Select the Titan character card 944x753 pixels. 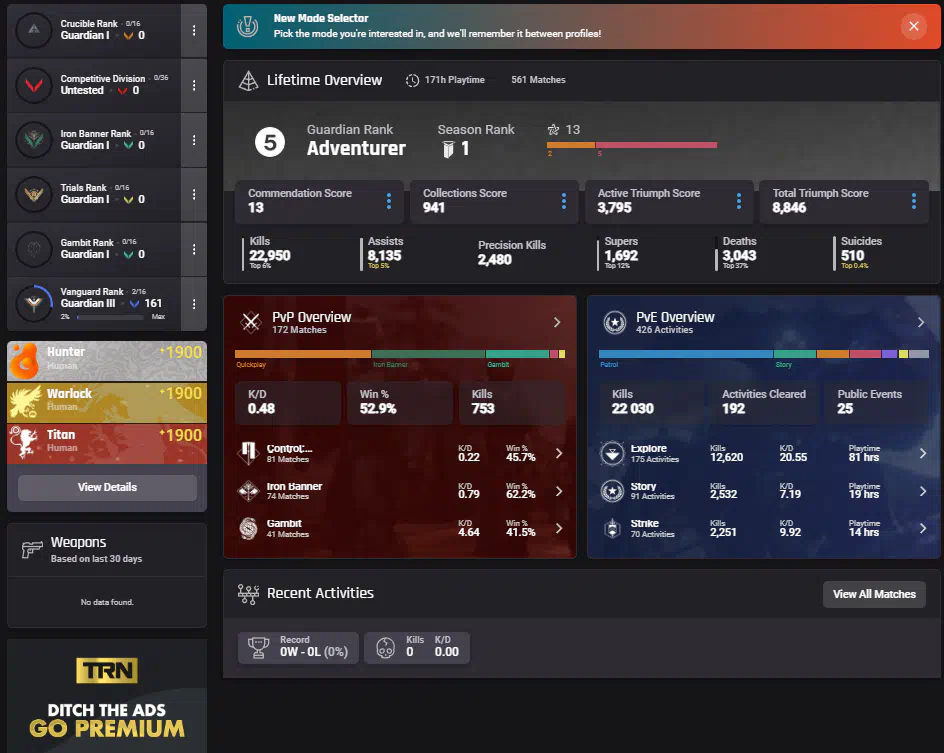tap(107, 444)
